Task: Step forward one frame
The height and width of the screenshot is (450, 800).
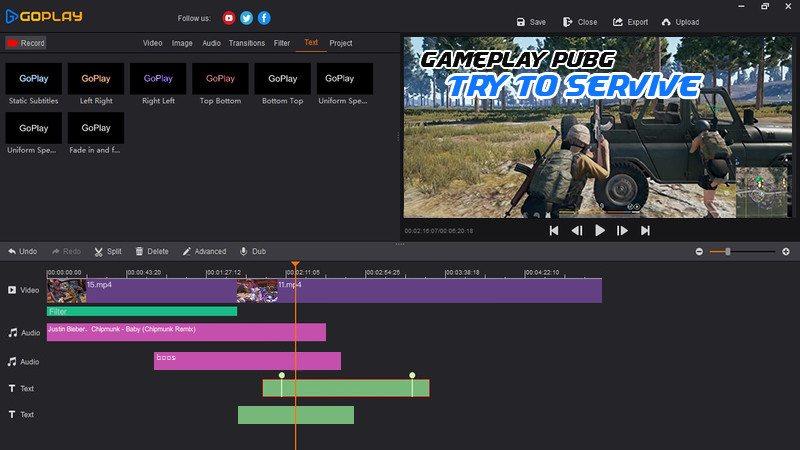Action: pyautogui.click(x=622, y=231)
